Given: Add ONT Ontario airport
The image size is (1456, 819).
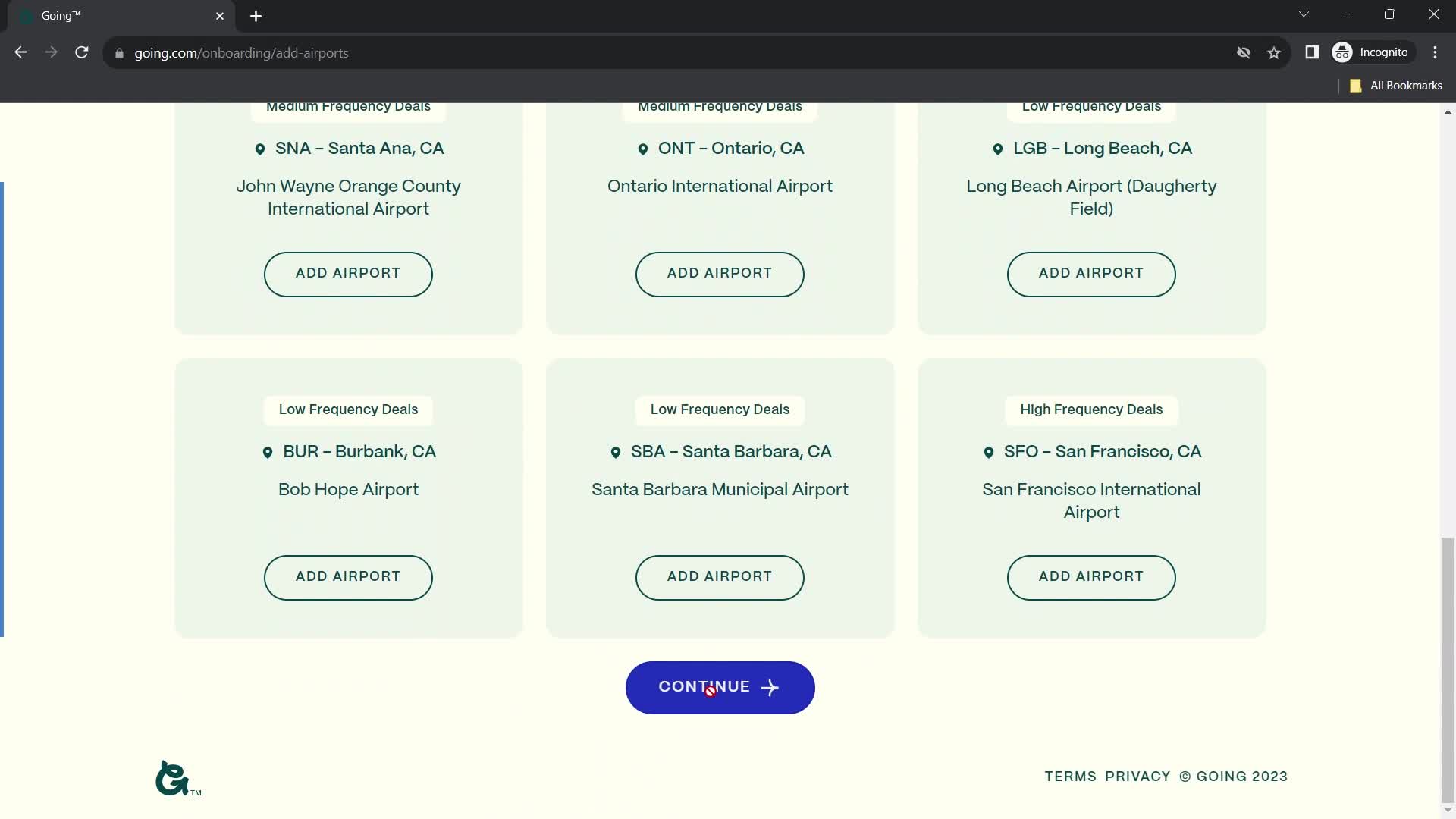Looking at the screenshot, I should [720, 274].
